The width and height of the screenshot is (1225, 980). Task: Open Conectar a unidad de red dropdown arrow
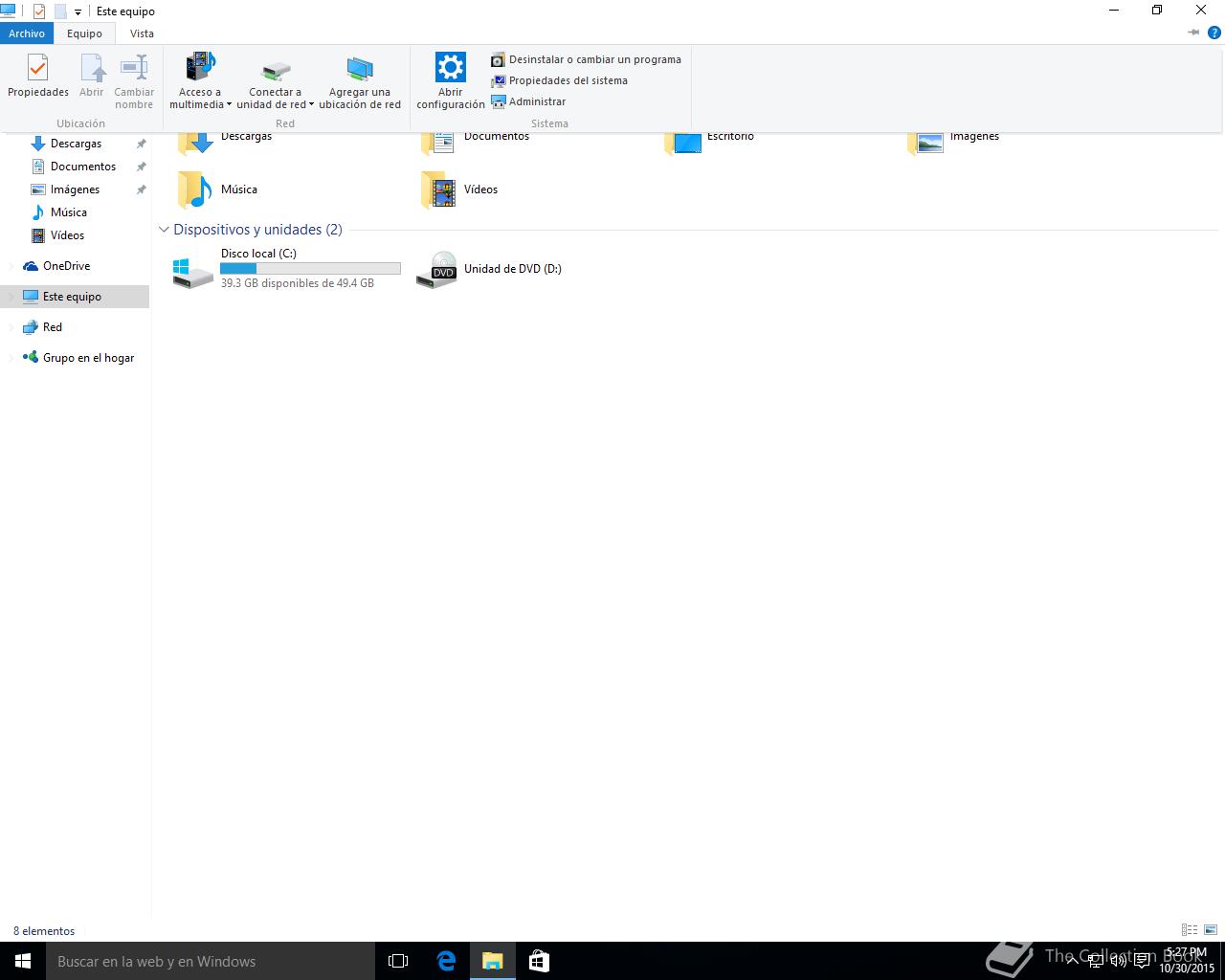click(x=311, y=105)
